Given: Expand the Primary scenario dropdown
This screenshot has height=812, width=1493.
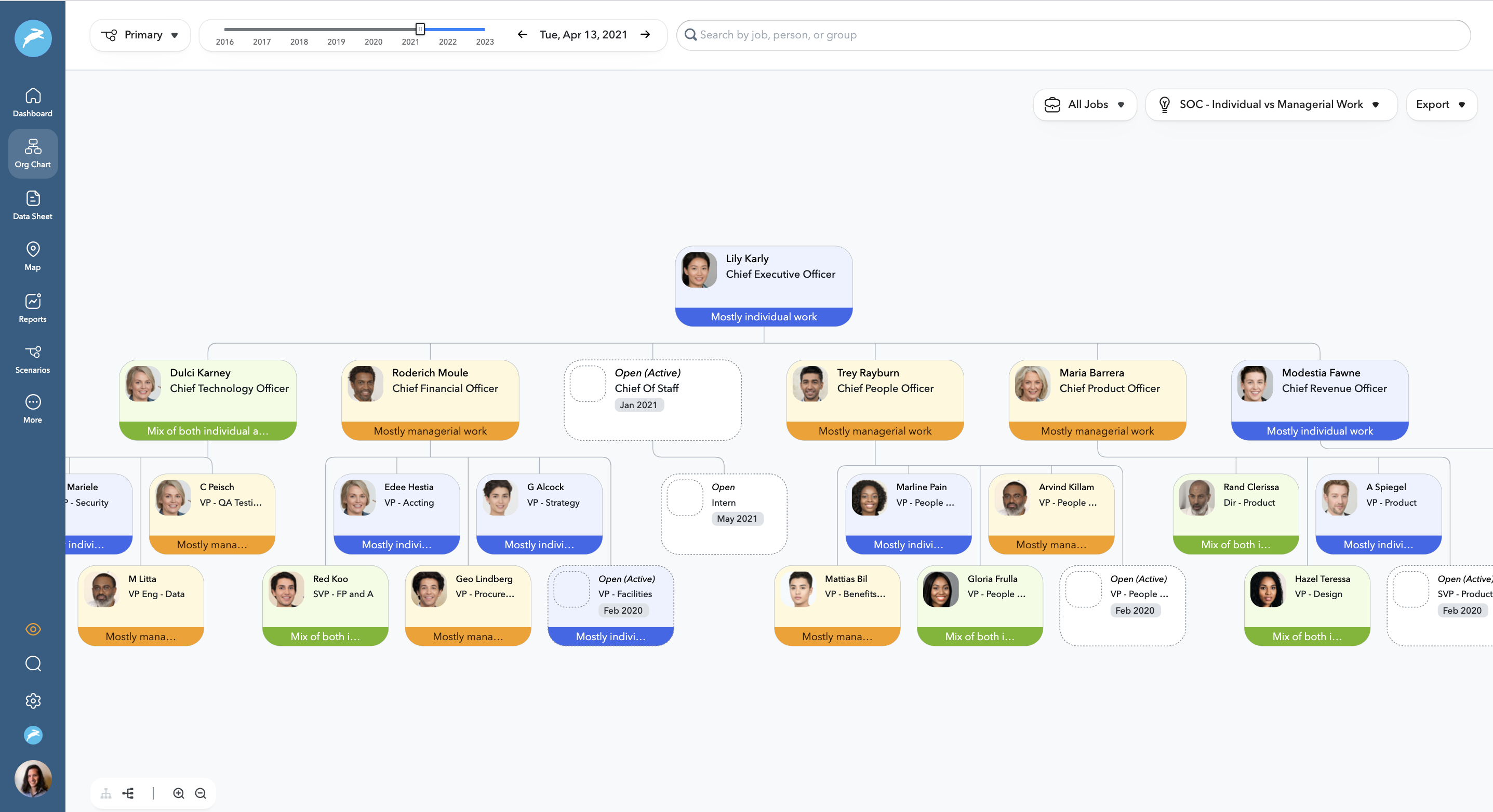Looking at the screenshot, I should tap(140, 35).
